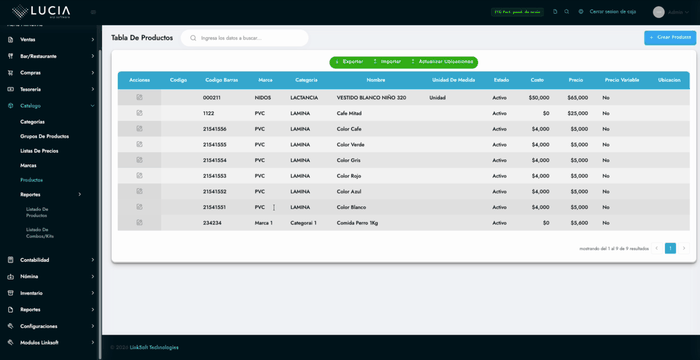
Task: Open the Admin user dropdown
Action: (671, 13)
